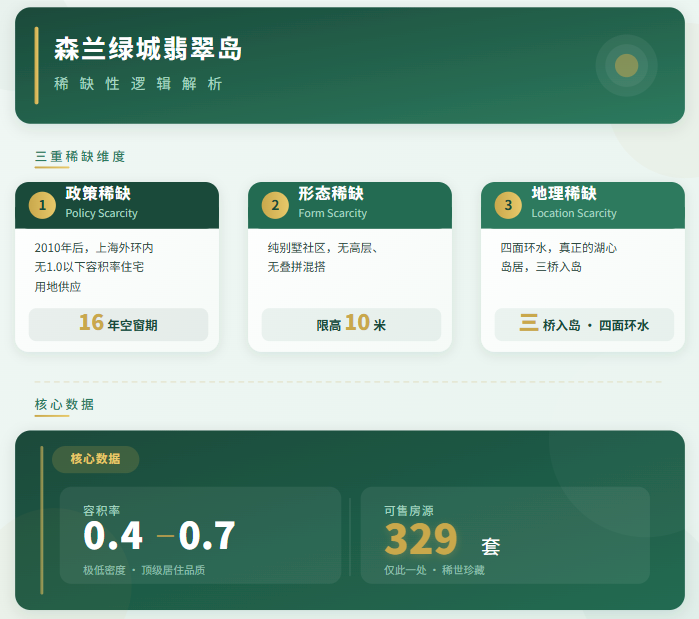Viewport: 699px width, 619px height.
Task: Click the Form Scarcity subtitle
Action: tap(333, 213)
